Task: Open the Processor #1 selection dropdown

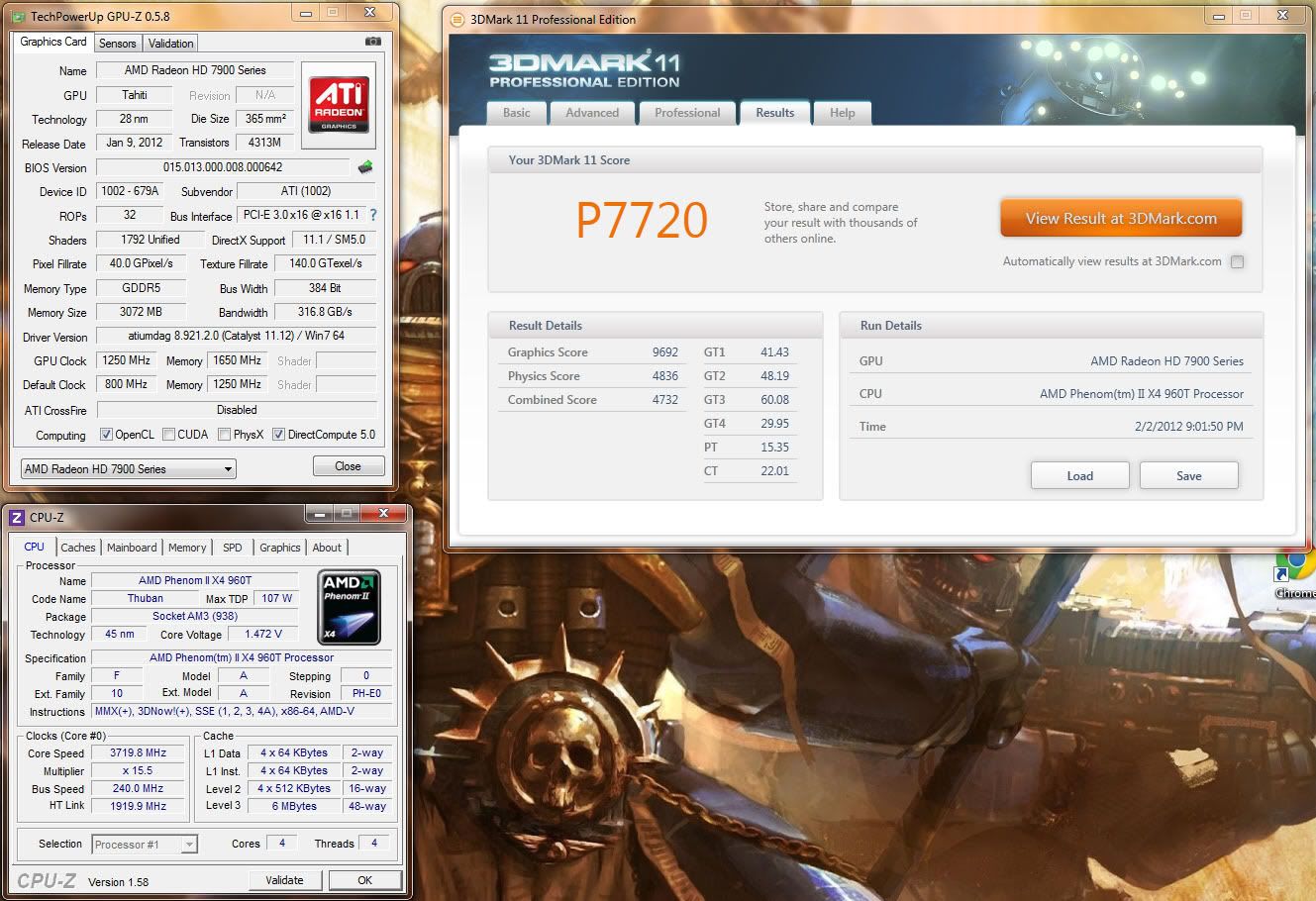Action: click(145, 845)
